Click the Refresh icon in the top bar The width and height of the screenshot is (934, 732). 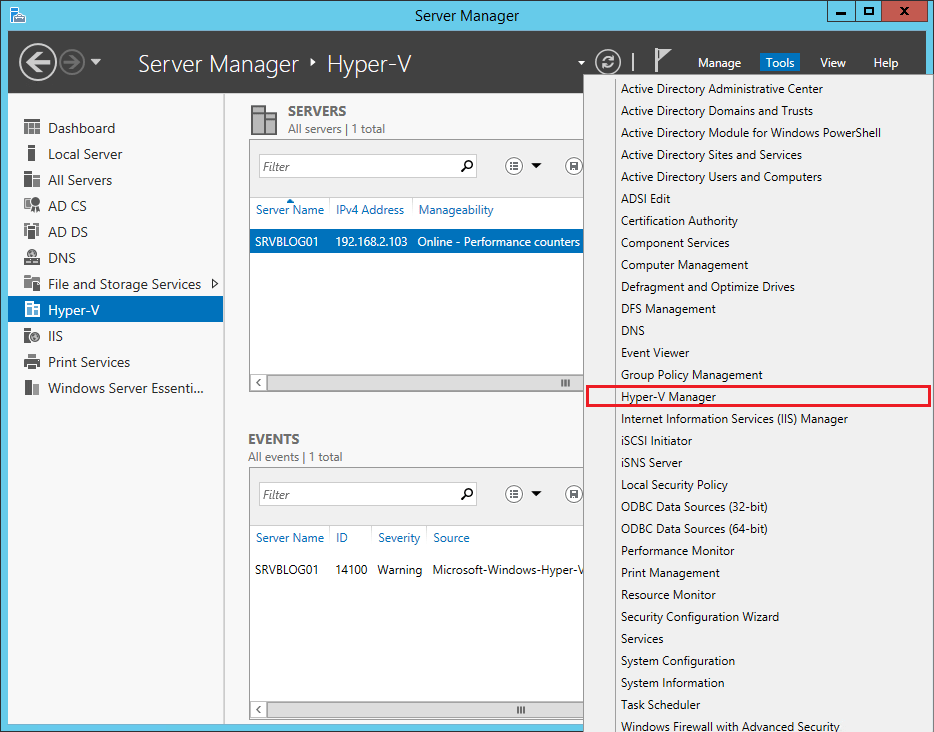pos(608,62)
